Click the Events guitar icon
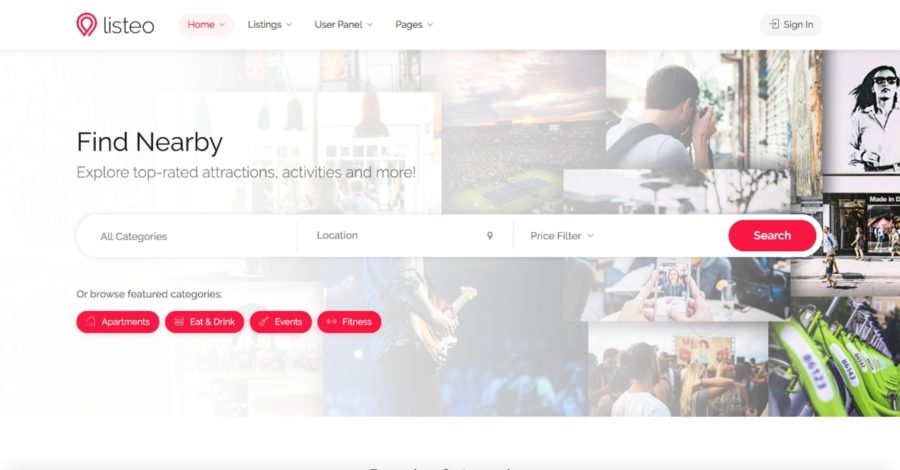The height and width of the screenshot is (470, 900). [x=264, y=321]
